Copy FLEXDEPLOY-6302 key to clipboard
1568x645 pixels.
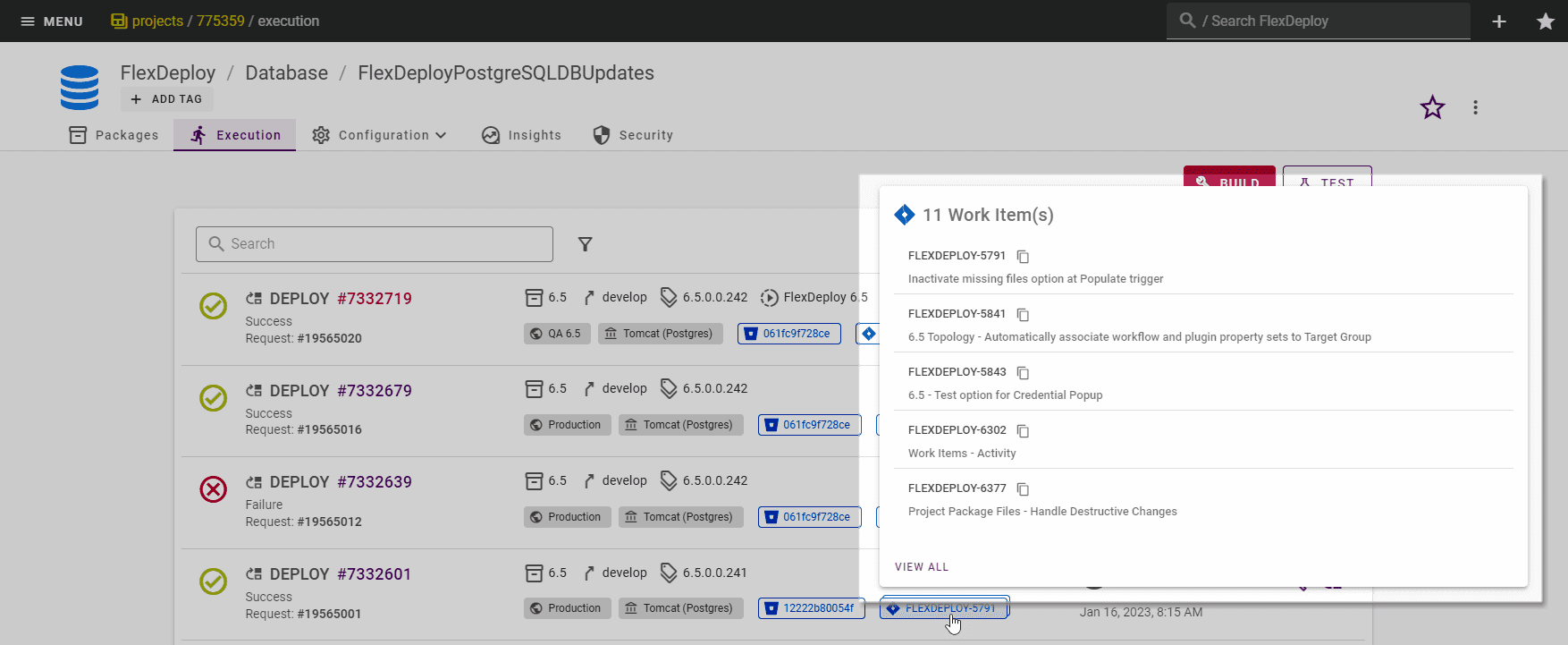tap(1023, 431)
